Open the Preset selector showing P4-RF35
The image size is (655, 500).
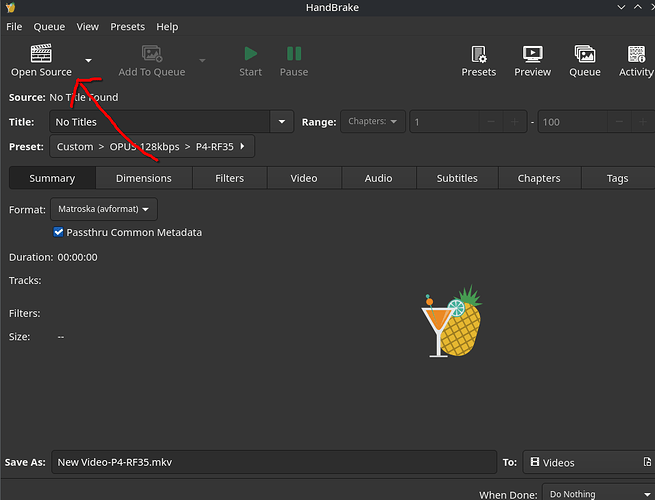click(x=152, y=147)
